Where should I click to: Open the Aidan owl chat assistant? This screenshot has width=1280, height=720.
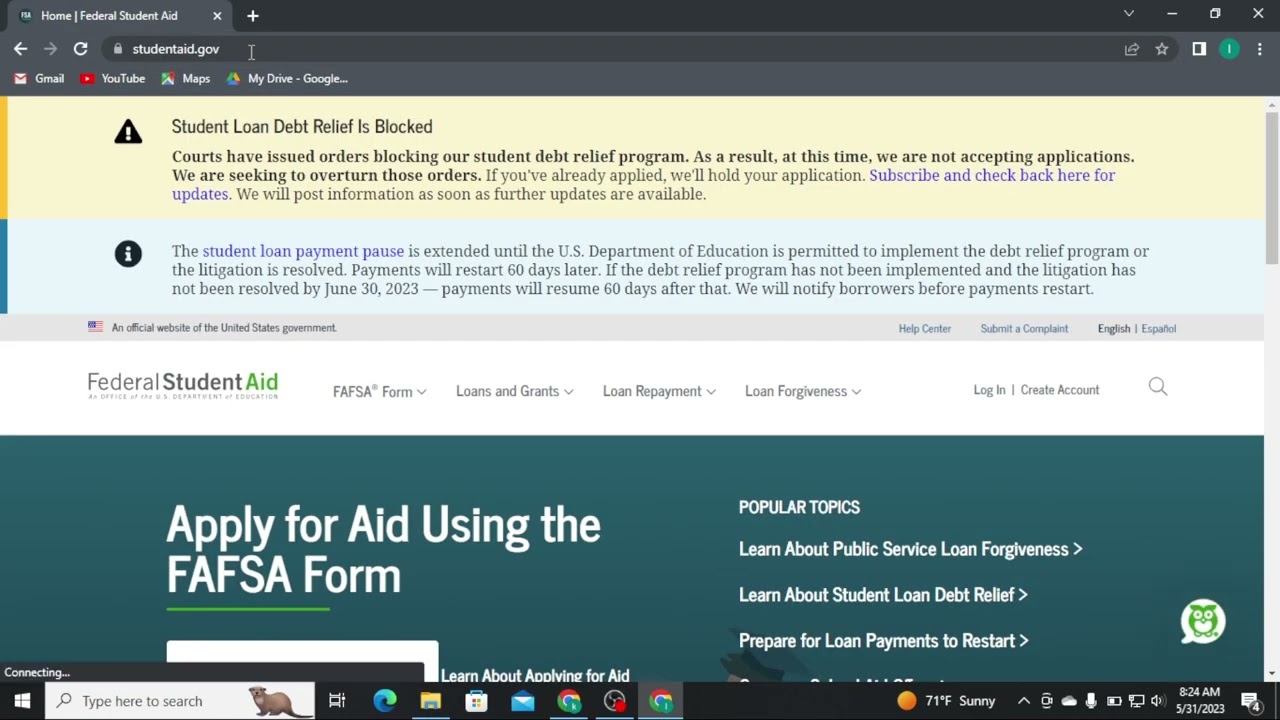(1203, 622)
